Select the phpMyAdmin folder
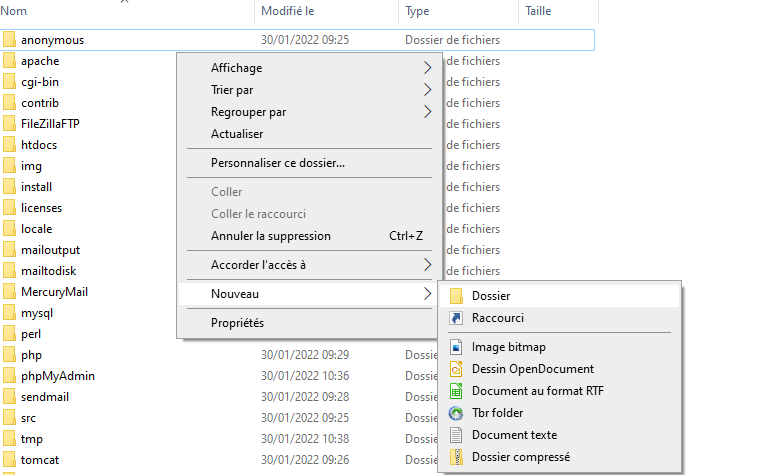 [58, 376]
